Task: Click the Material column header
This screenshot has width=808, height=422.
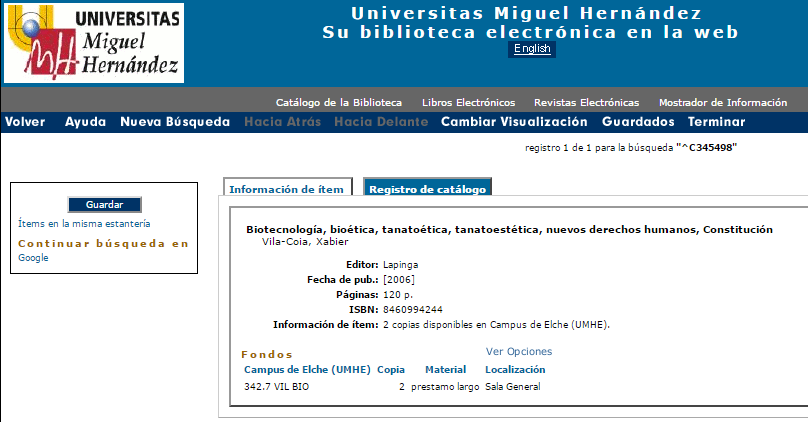Action: click(445, 369)
